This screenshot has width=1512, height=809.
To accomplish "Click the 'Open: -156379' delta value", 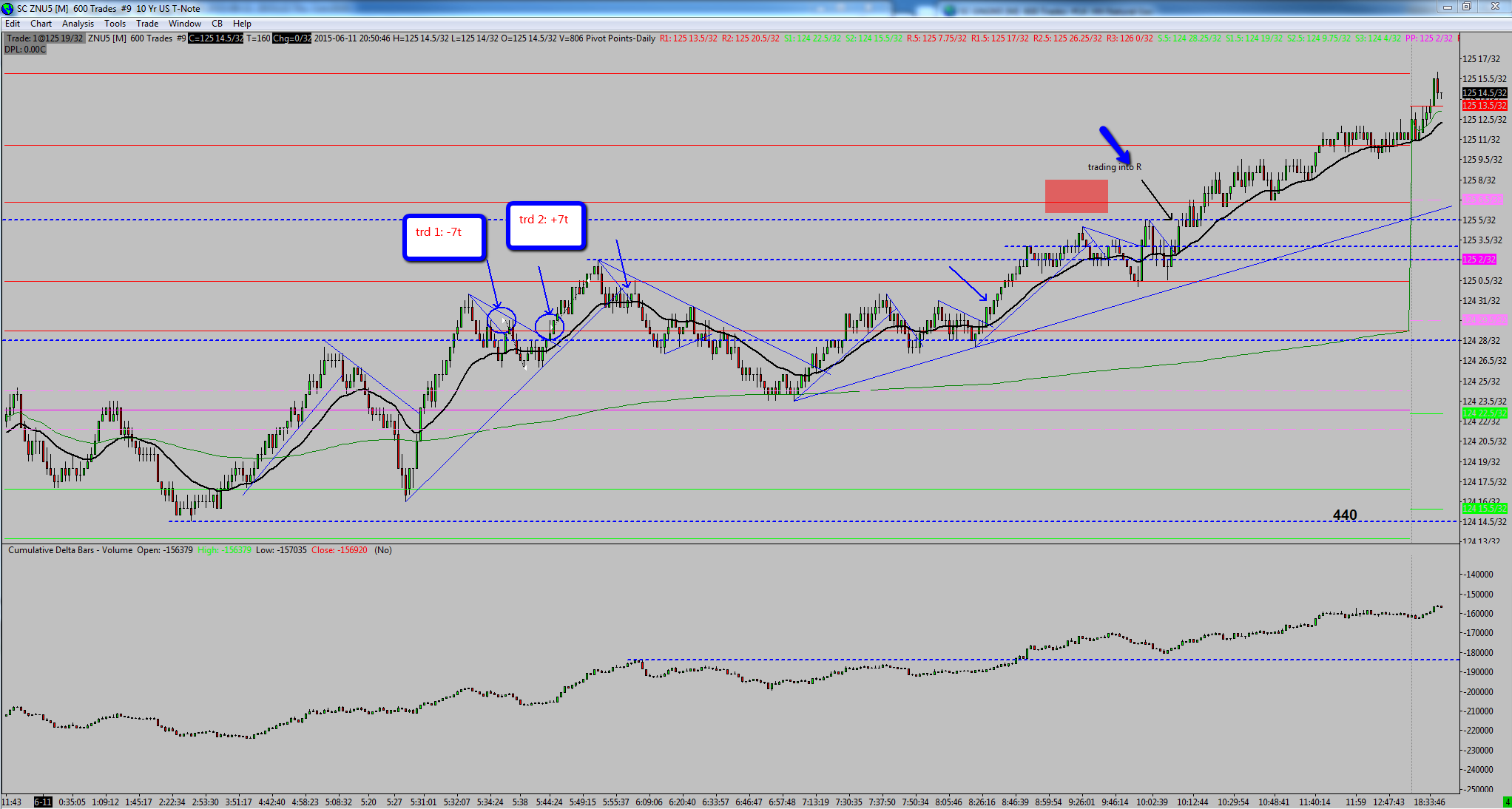I will tap(165, 550).
